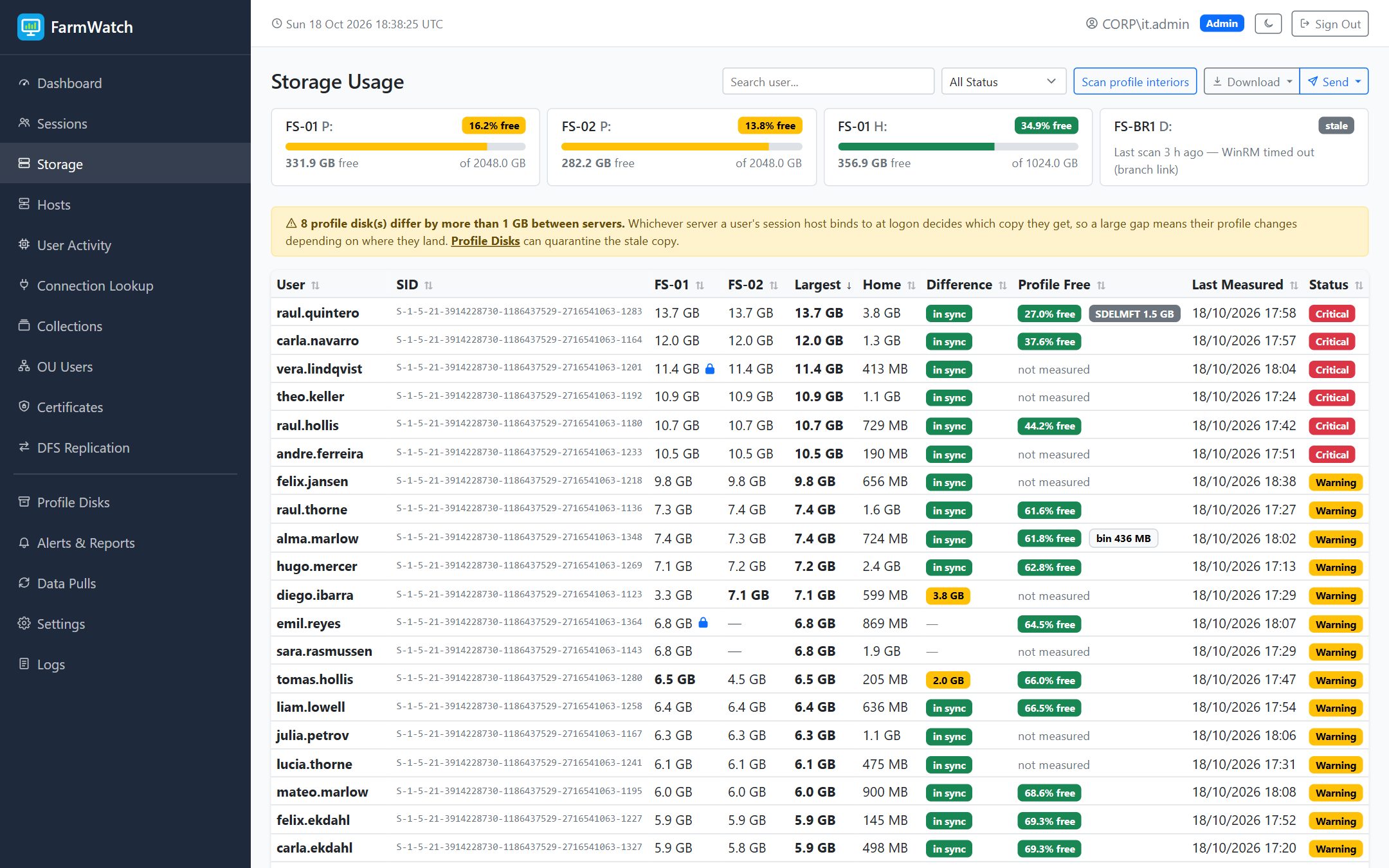Click the Profile Disks archive icon
Screen dimensions: 1389x868
(x=24, y=502)
